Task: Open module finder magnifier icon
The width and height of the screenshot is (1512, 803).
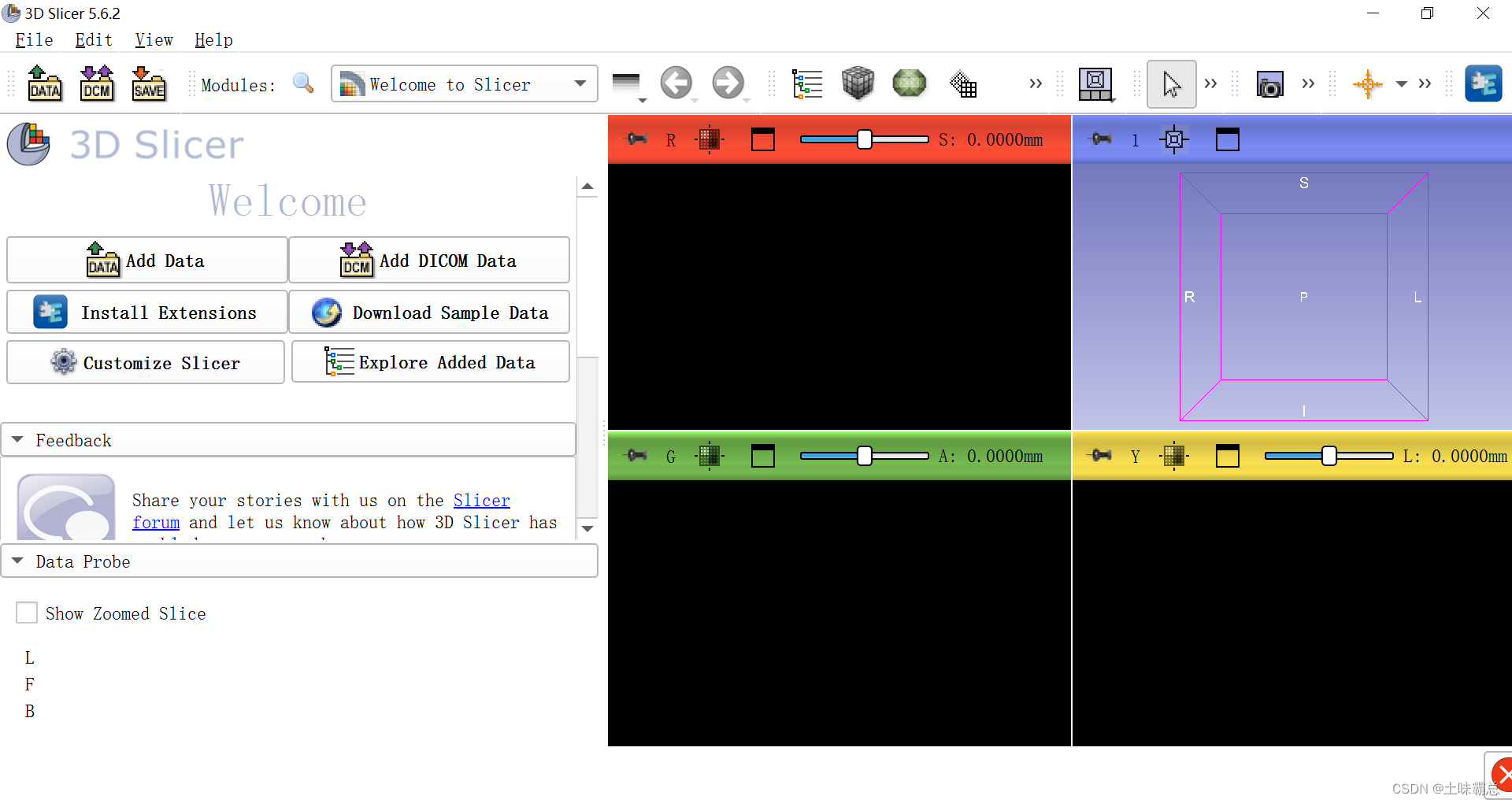Action: [303, 83]
